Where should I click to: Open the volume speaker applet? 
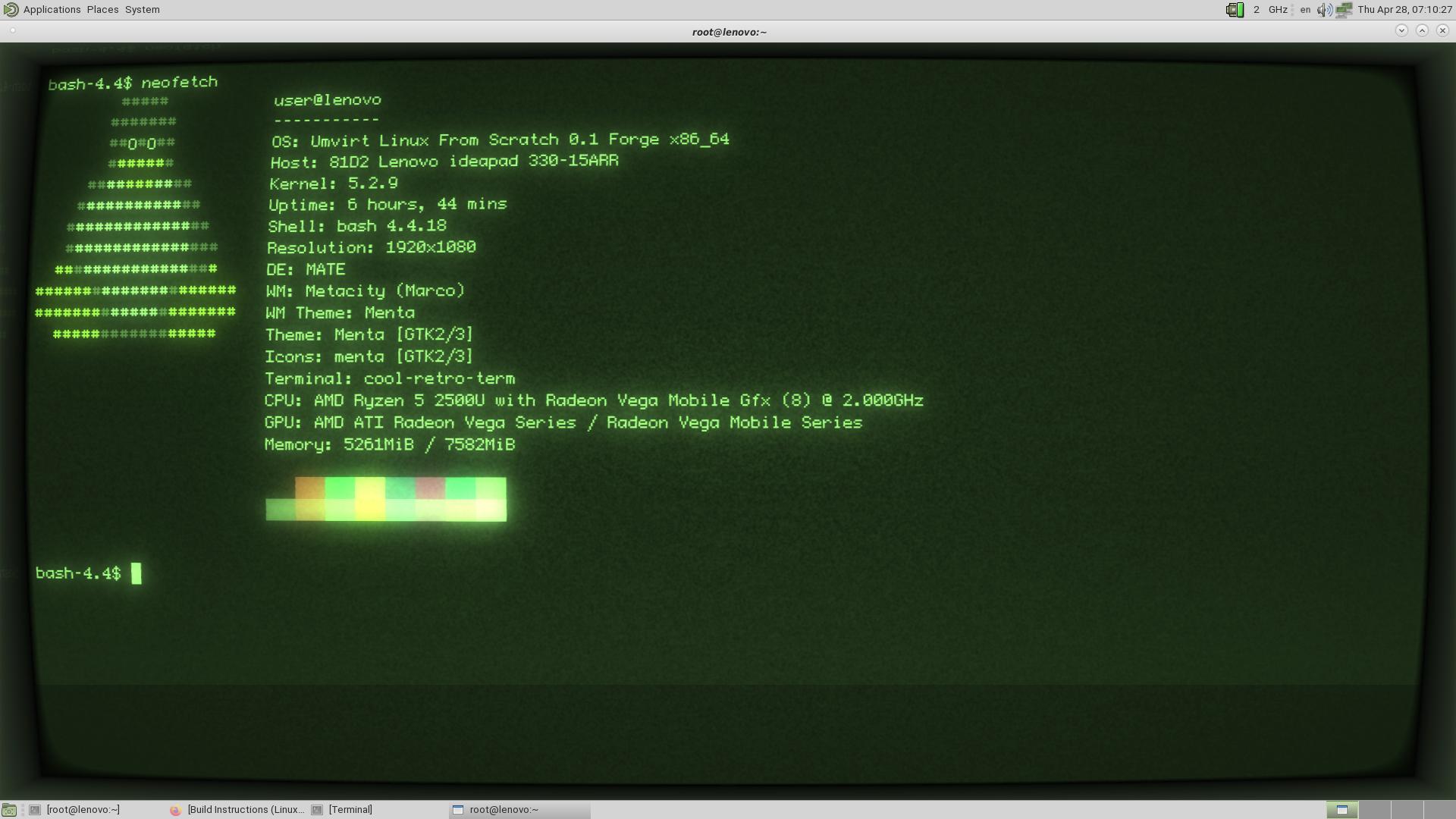point(1324,10)
